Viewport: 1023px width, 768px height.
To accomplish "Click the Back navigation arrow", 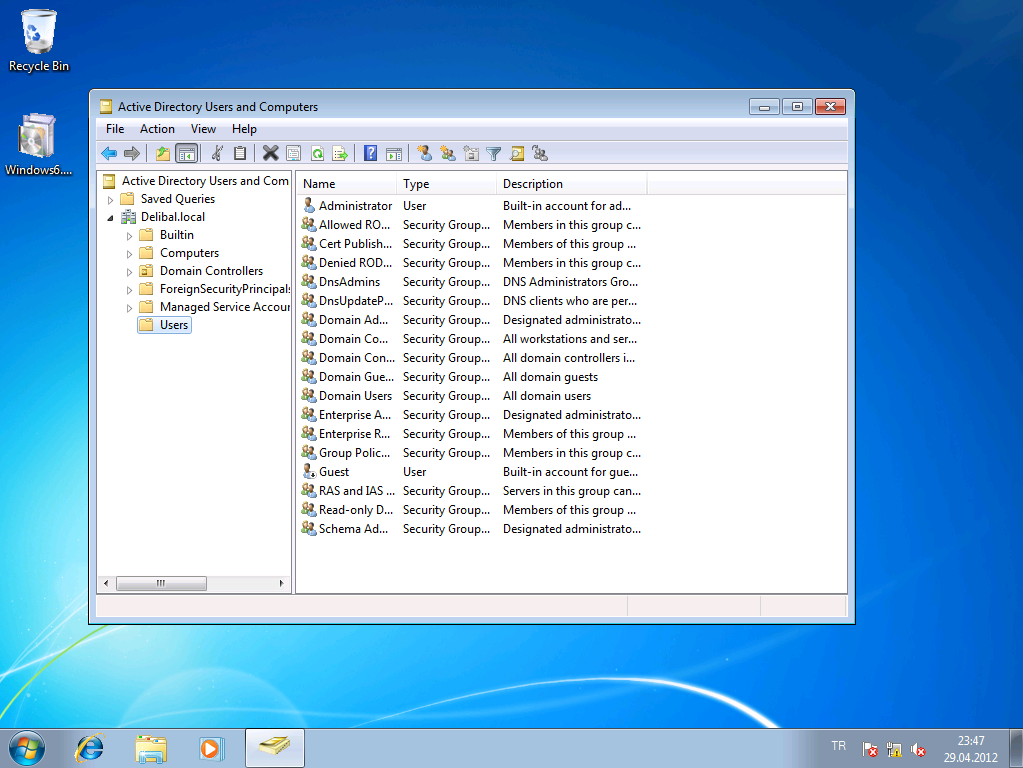I will 107,153.
